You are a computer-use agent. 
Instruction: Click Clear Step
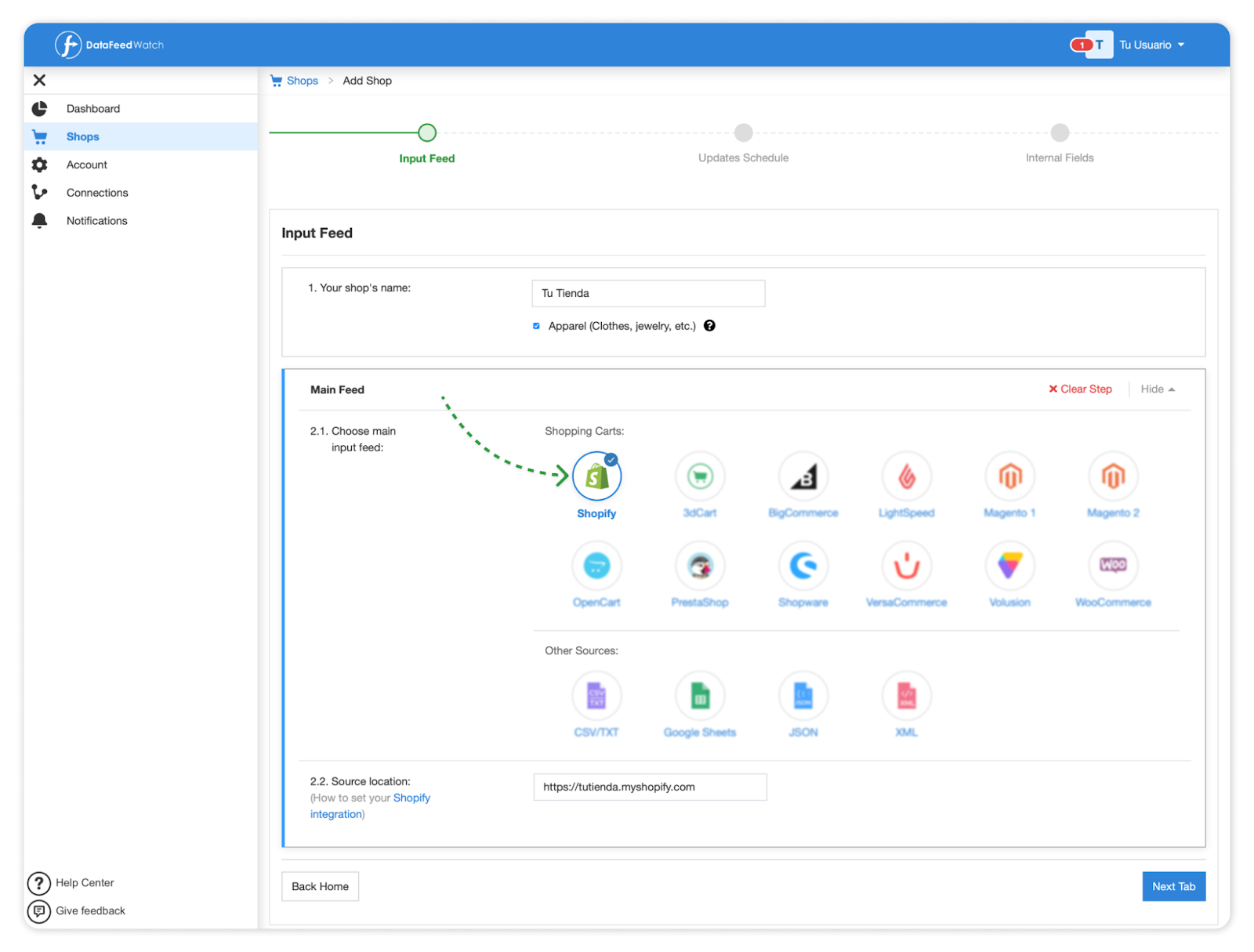[x=1080, y=389]
